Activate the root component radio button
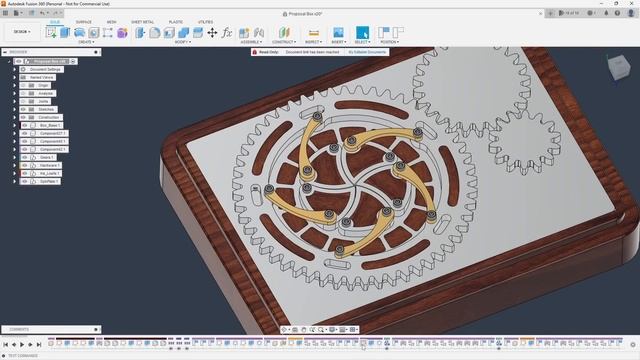Viewport: 640px width, 360px height. pos(73,61)
